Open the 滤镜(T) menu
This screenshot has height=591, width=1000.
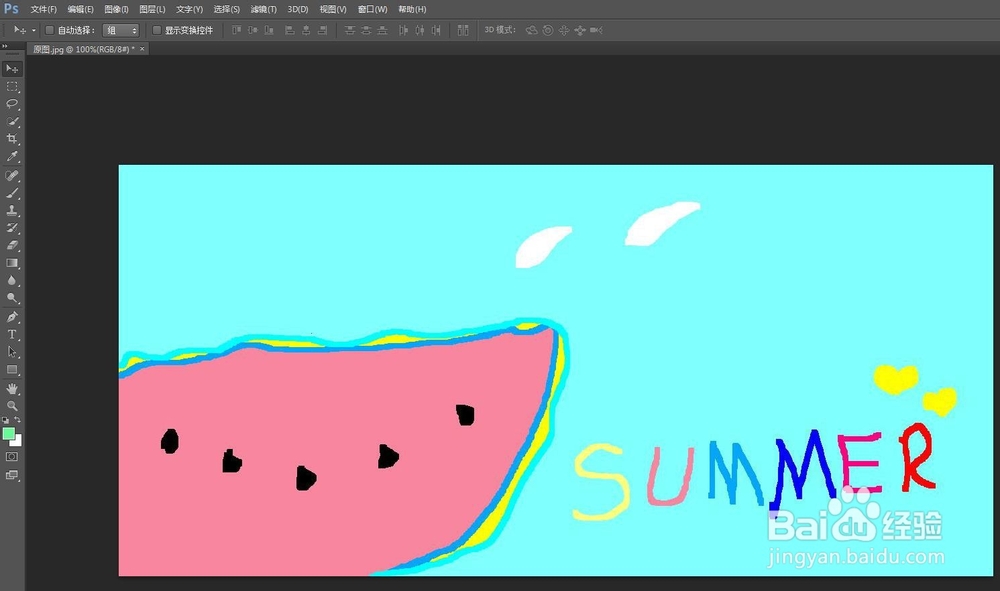pos(263,10)
